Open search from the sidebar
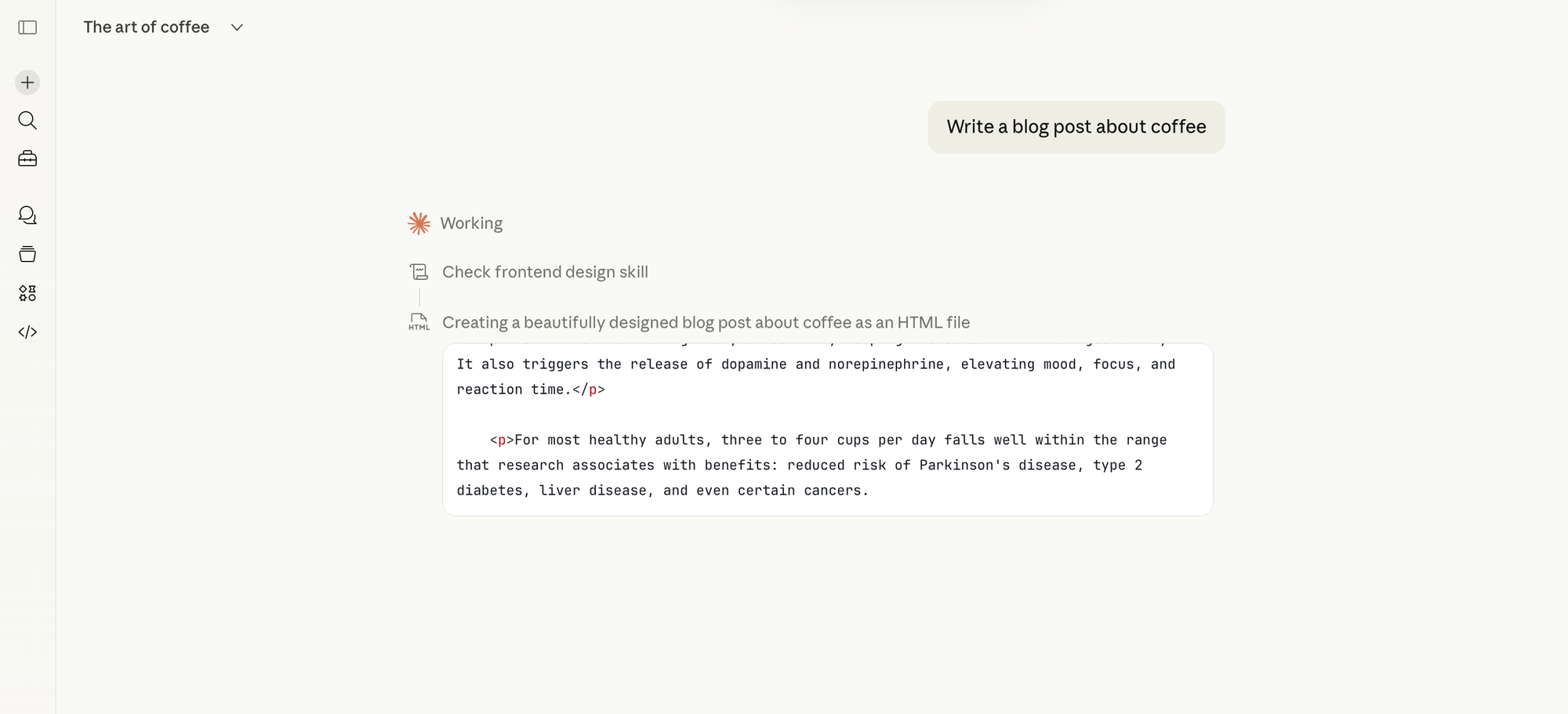1568x714 pixels. (x=27, y=120)
